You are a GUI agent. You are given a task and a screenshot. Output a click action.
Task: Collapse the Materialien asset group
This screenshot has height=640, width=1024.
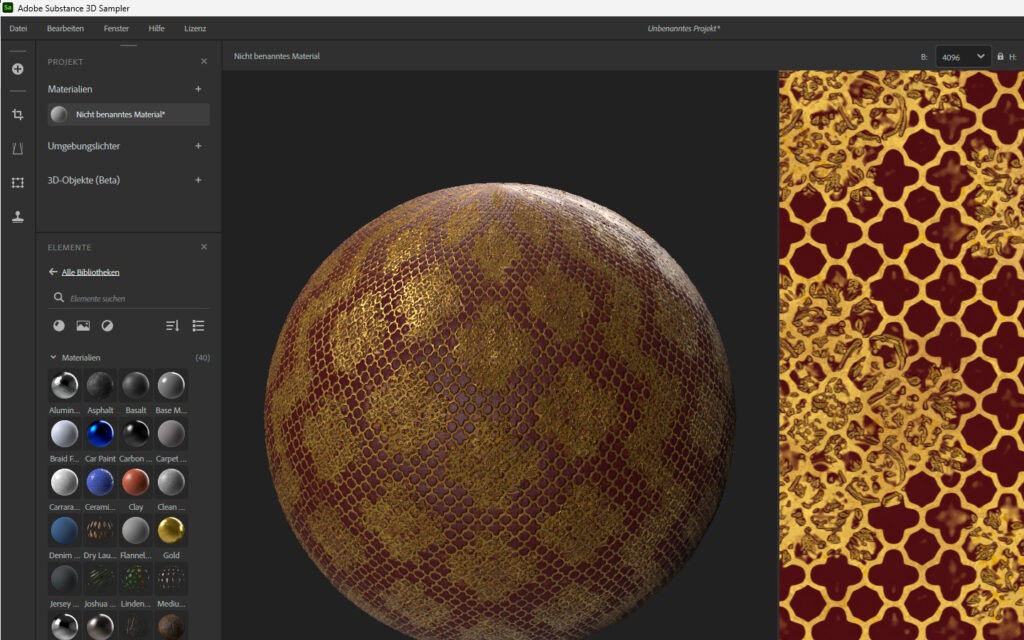click(53, 357)
